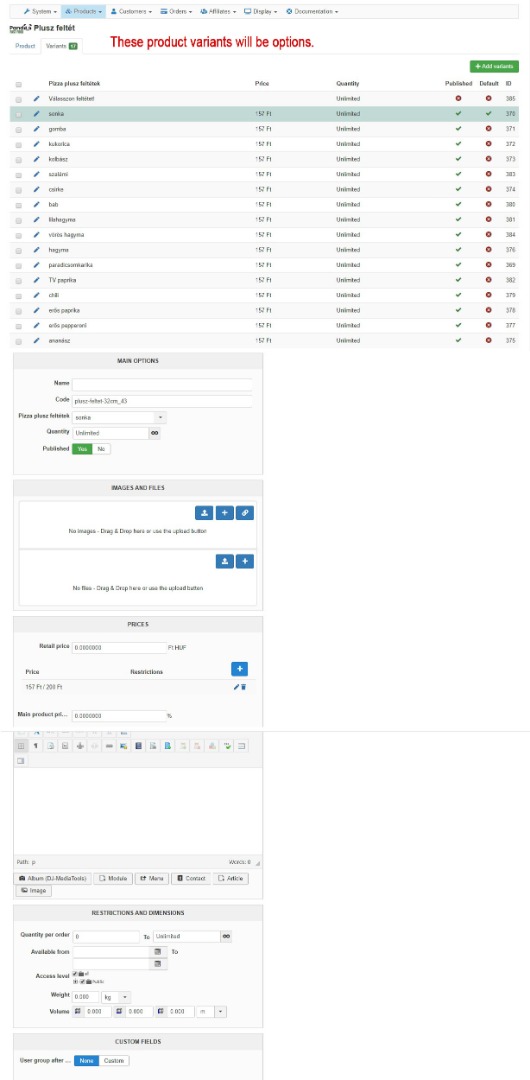The height and width of the screenshot is (1080, 530).
Task: Check the erős pepperoni row checkbox
Action: point(19,325)
